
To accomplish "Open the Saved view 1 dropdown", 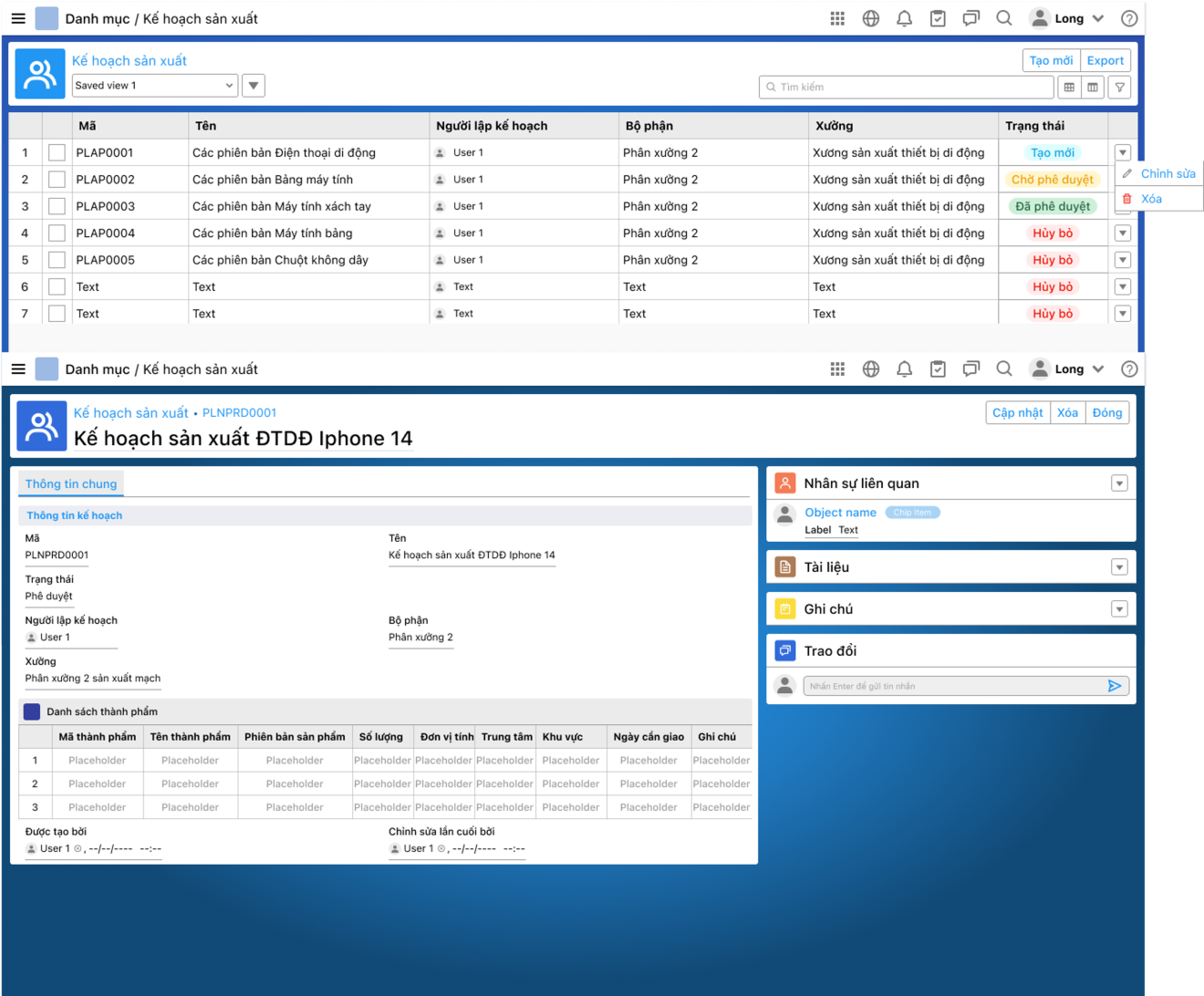I will [154, 86].
